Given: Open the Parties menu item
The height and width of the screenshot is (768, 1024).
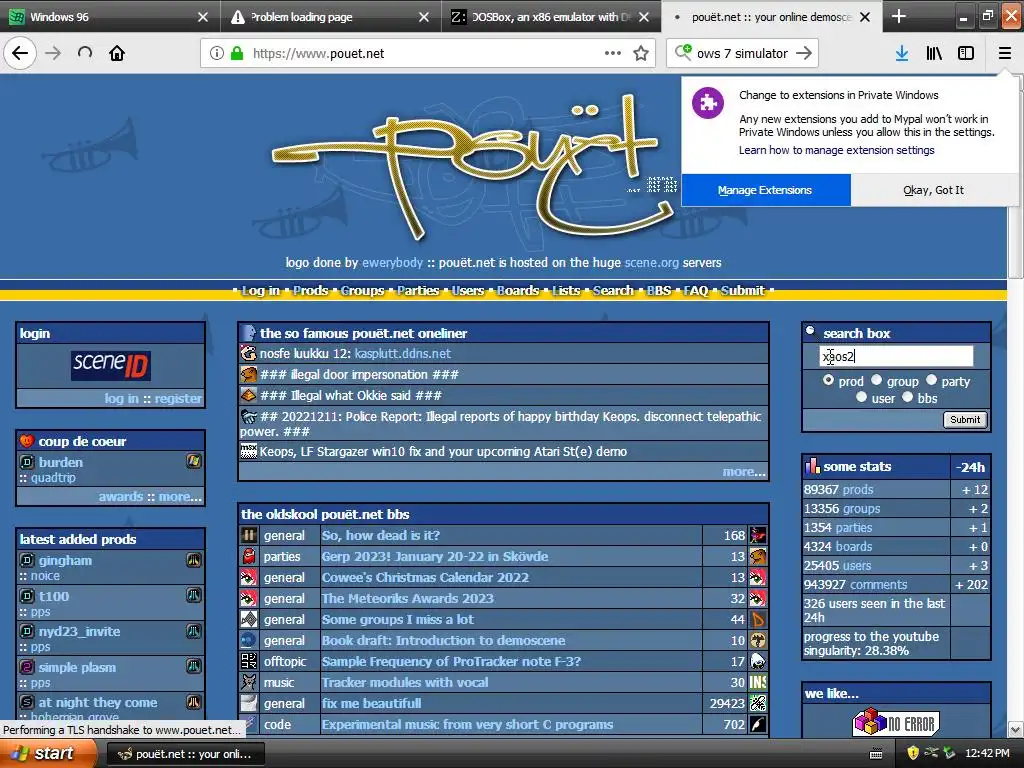Looking at the screenshot, I should [418, 291].
